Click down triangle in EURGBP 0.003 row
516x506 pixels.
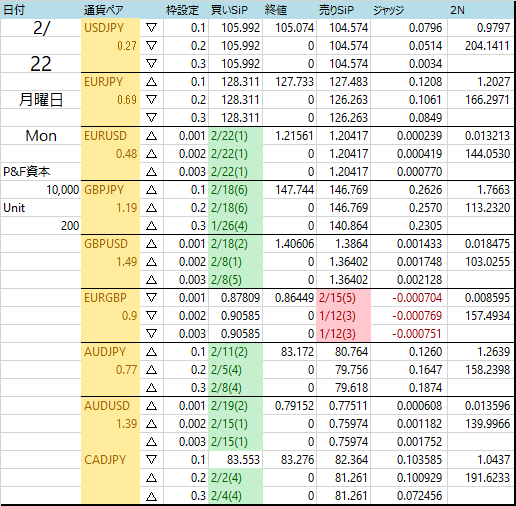click(151, 334)
